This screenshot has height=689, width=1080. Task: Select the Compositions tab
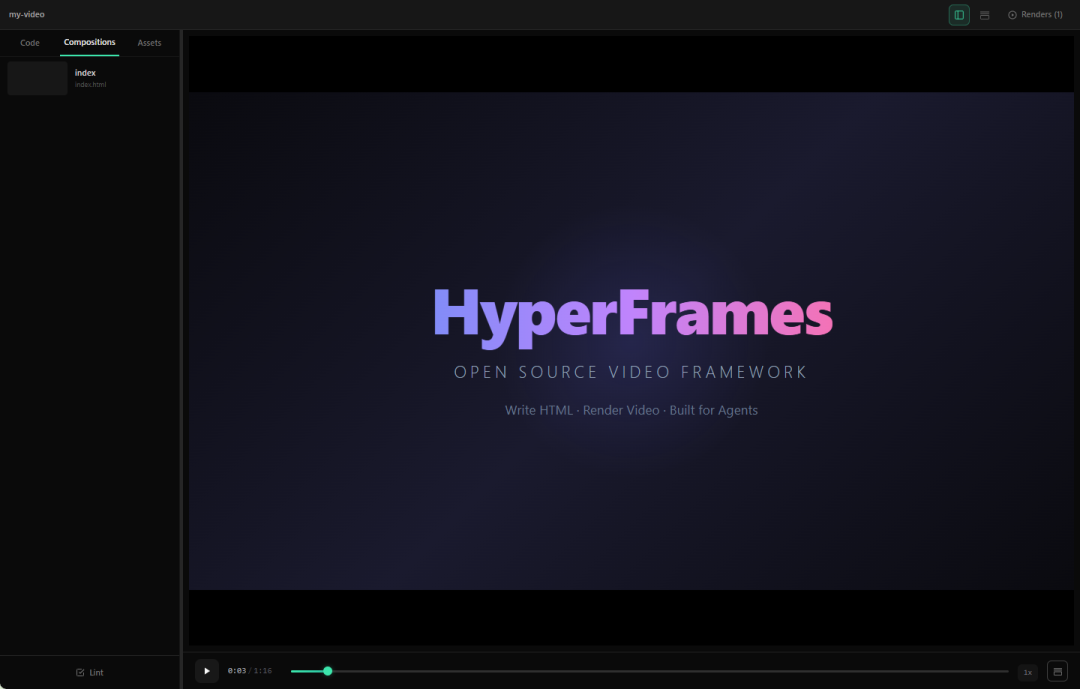89,43
